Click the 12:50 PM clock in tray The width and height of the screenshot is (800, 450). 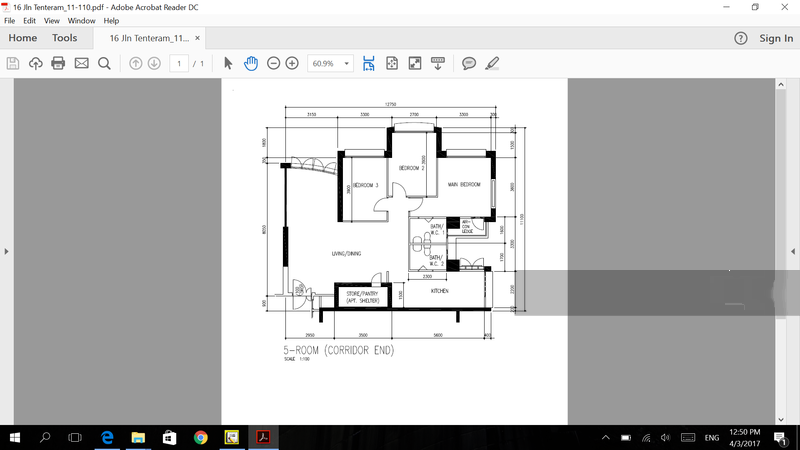point(744,432)
